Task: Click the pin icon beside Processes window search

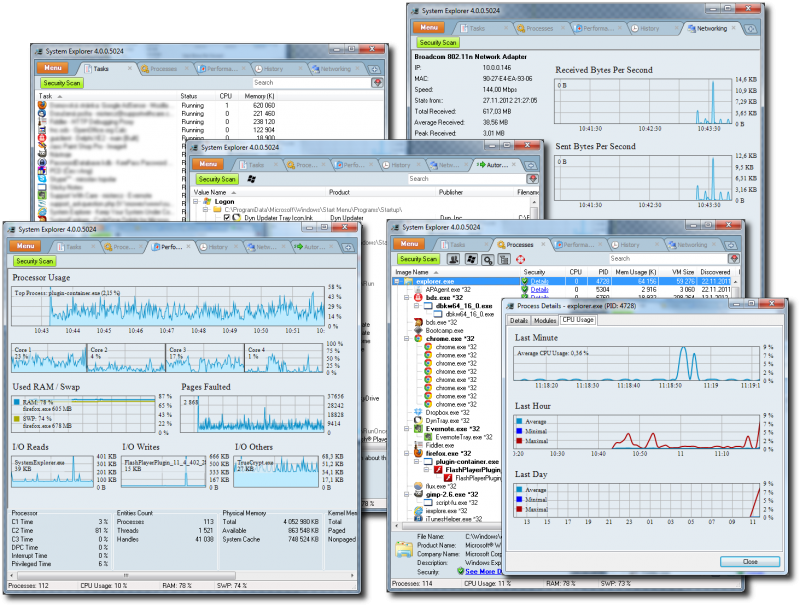Action: point(734,259)
